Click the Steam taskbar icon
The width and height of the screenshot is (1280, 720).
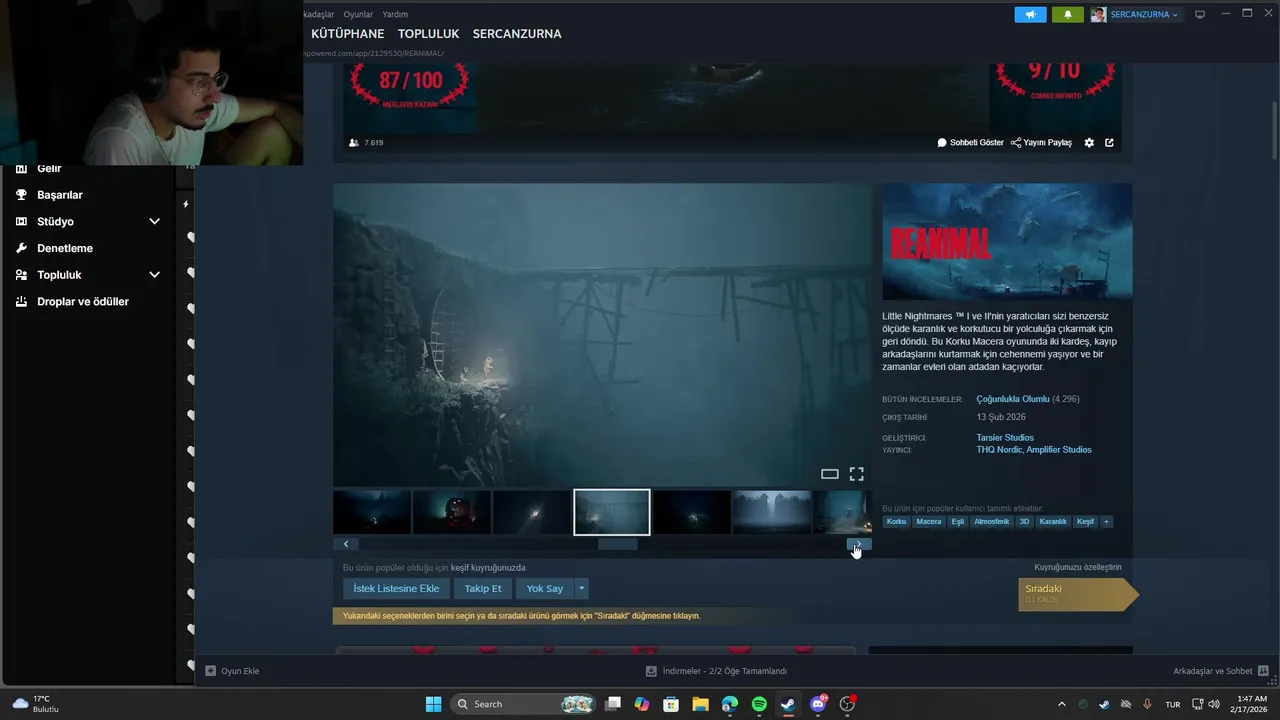pos(788,704)
